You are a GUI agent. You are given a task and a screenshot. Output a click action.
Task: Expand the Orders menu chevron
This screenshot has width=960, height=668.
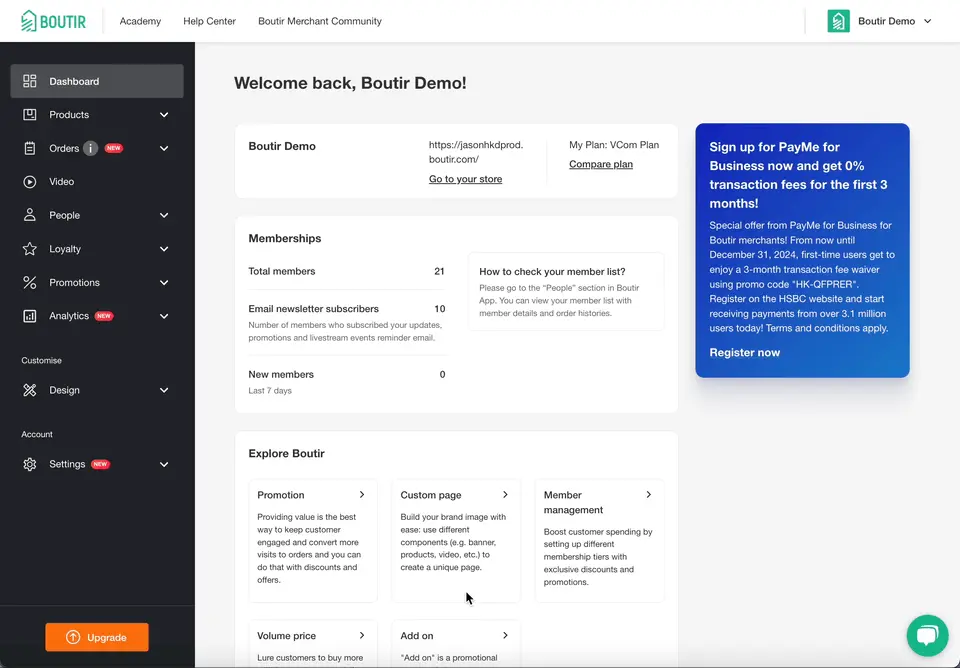pyautogui.click(x=164, y=148)
